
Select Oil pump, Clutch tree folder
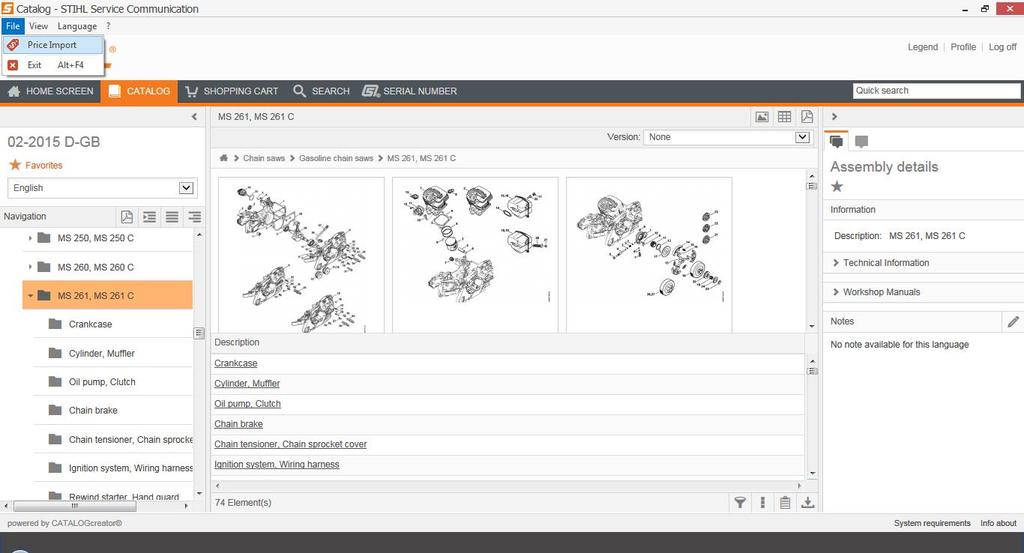point(102,382)
